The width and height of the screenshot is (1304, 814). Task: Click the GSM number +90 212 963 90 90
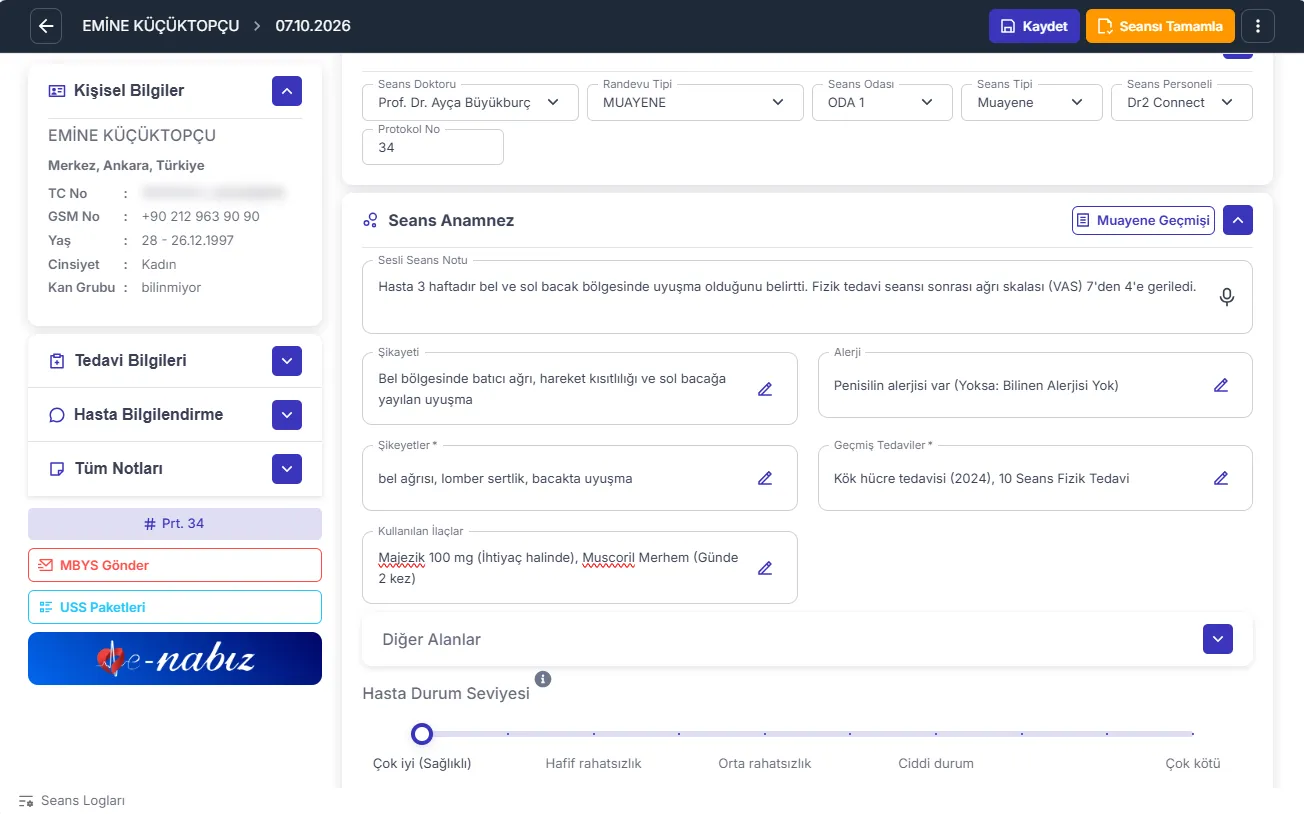[201, 216]
